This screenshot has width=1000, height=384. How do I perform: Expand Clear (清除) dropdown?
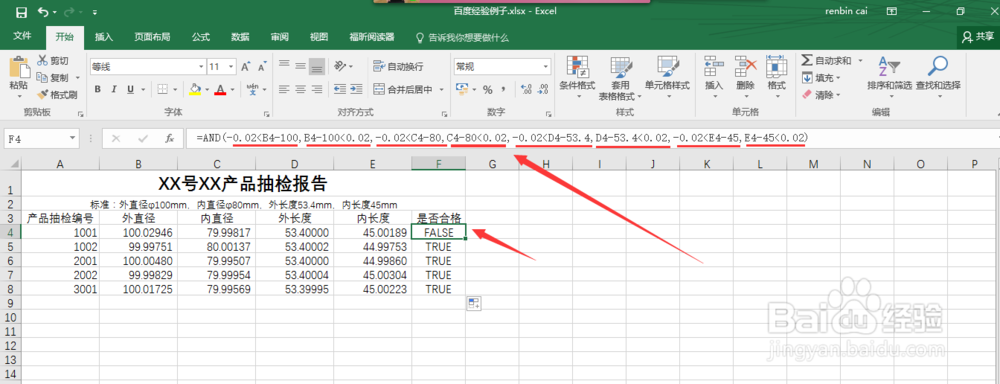click(x=838, y=95)
